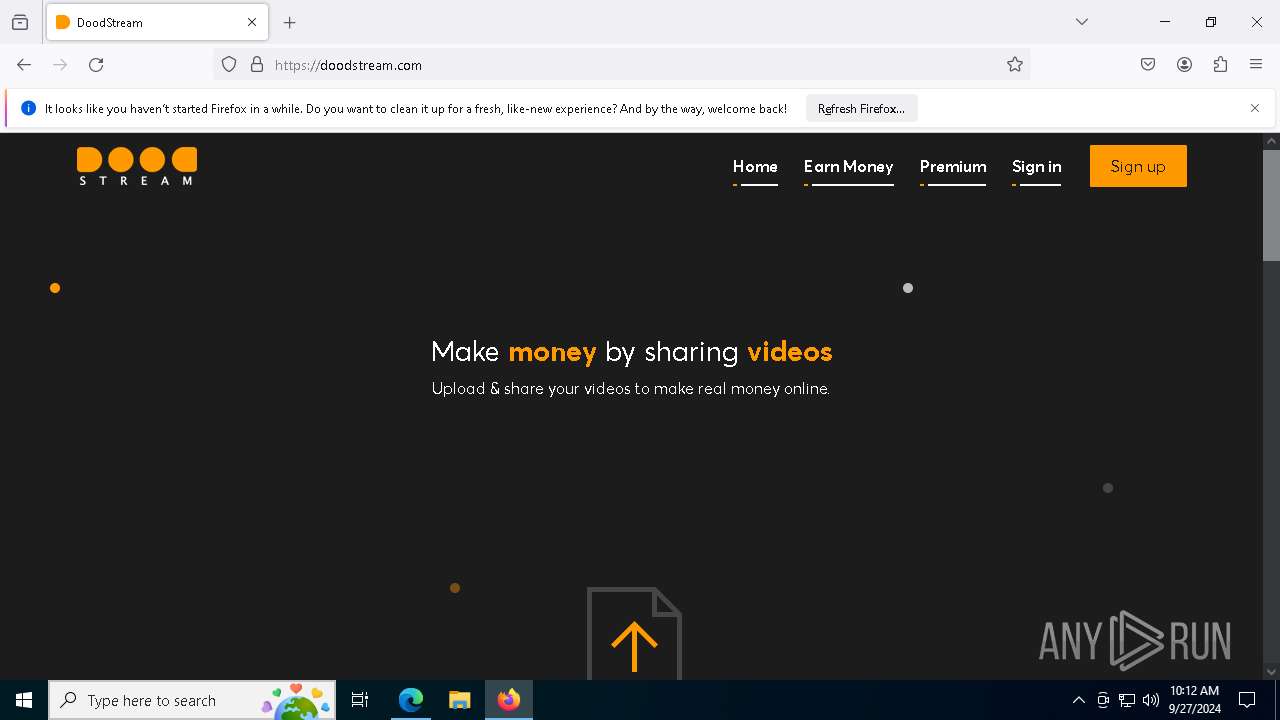Click Firefox icon on taskbar

[509, 700]
